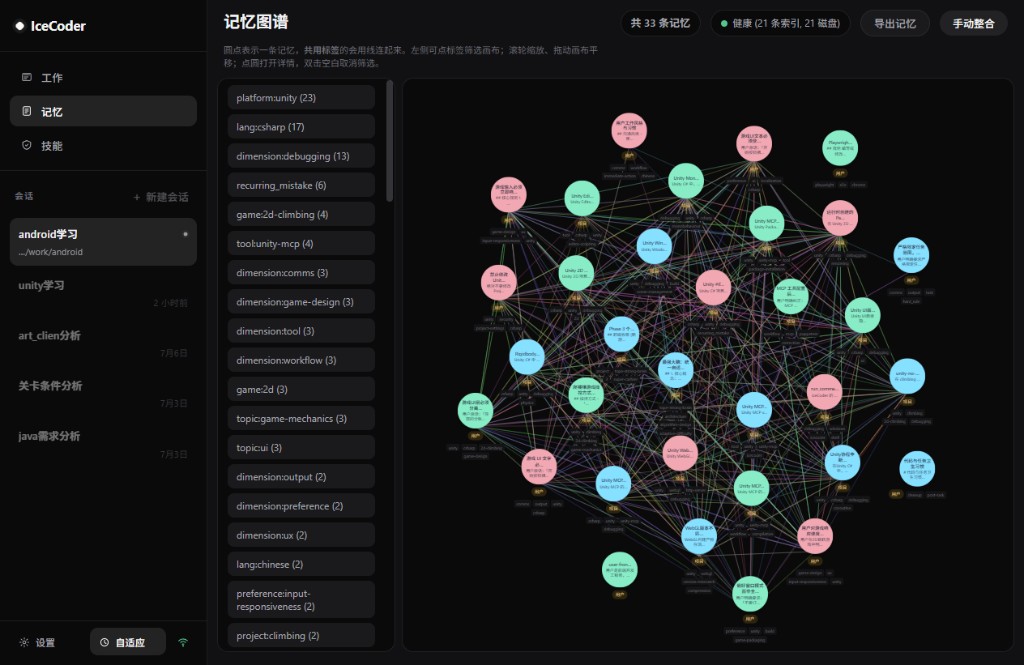The width and height of the screenshot is (1024, 665).
Task: Click the 工作 sidebar icon
Action: coord(27,77)
